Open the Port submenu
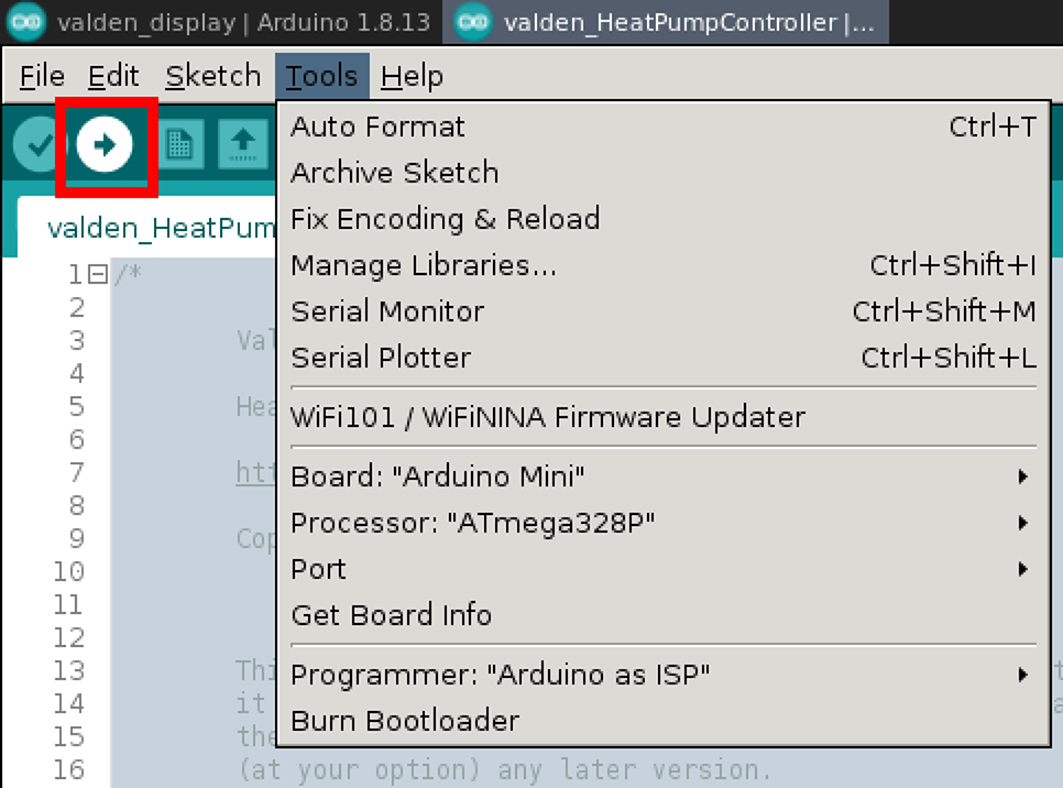1063x788 pixels. [x=317, y=568]
